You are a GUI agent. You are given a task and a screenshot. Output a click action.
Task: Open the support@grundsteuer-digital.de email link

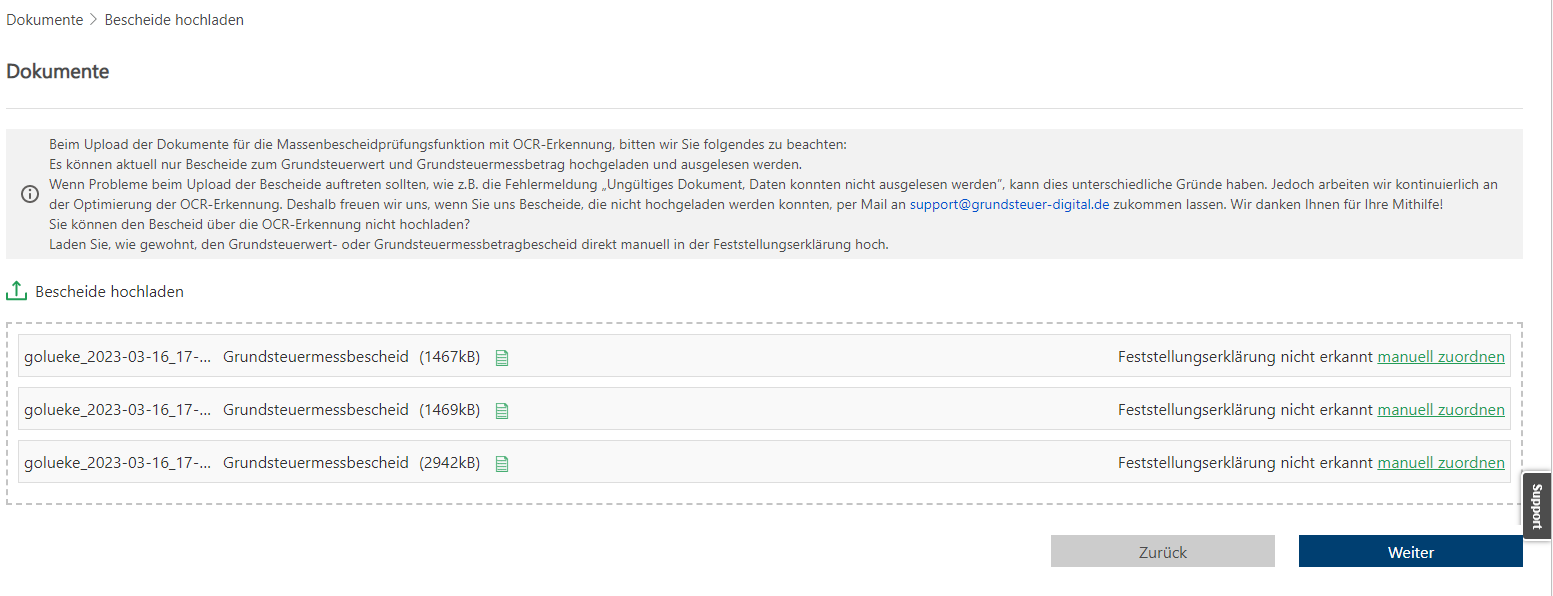tap(1009, 204)
